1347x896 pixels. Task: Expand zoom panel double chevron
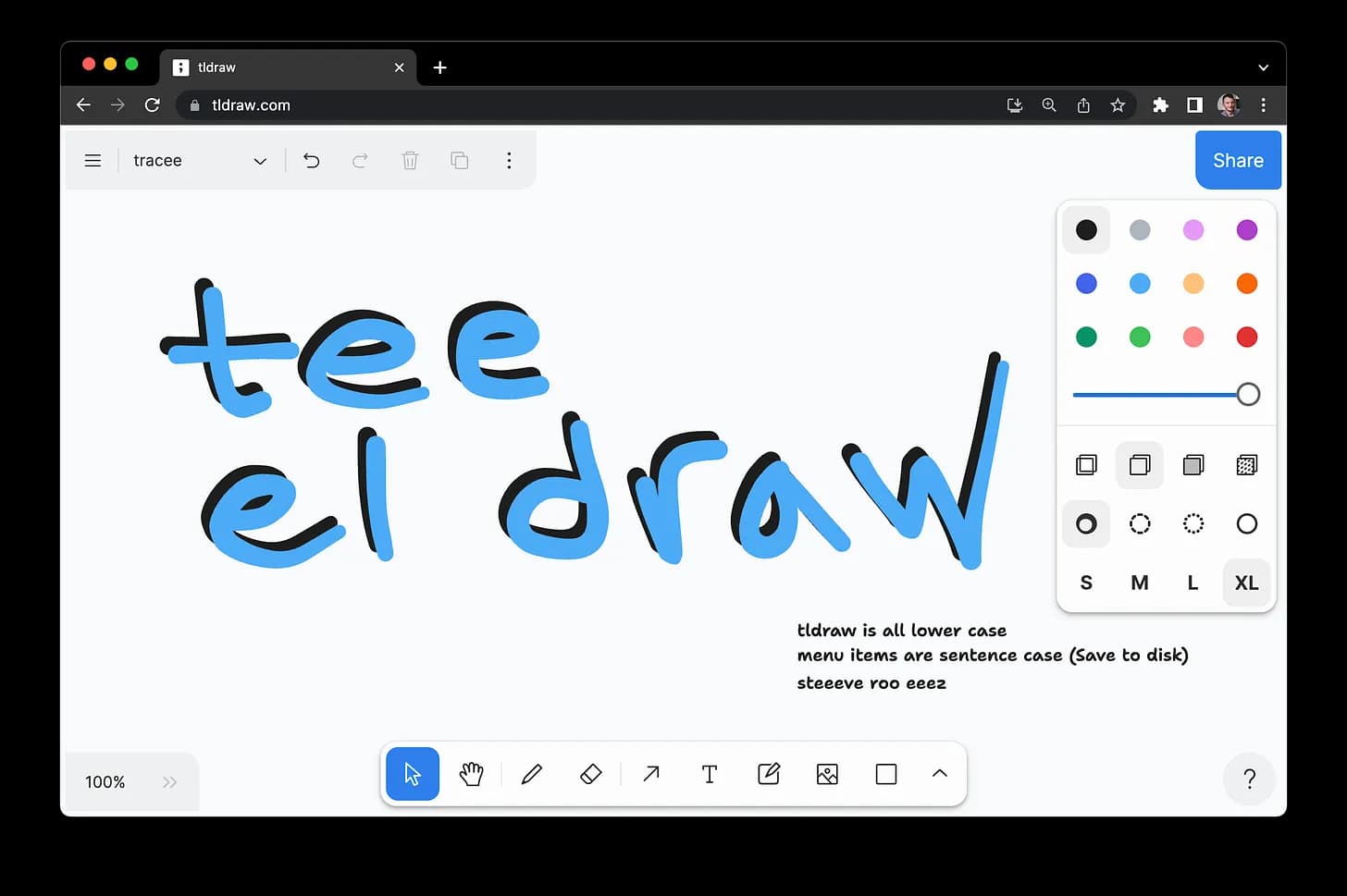(169, 782)
